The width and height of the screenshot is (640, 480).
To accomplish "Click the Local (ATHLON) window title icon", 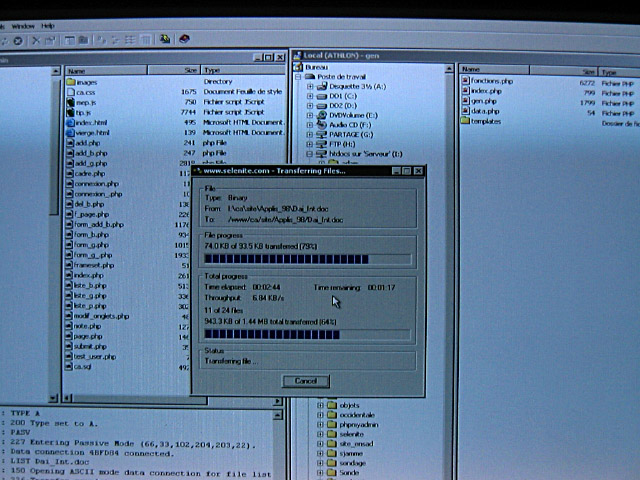I will tap(298, 55).
